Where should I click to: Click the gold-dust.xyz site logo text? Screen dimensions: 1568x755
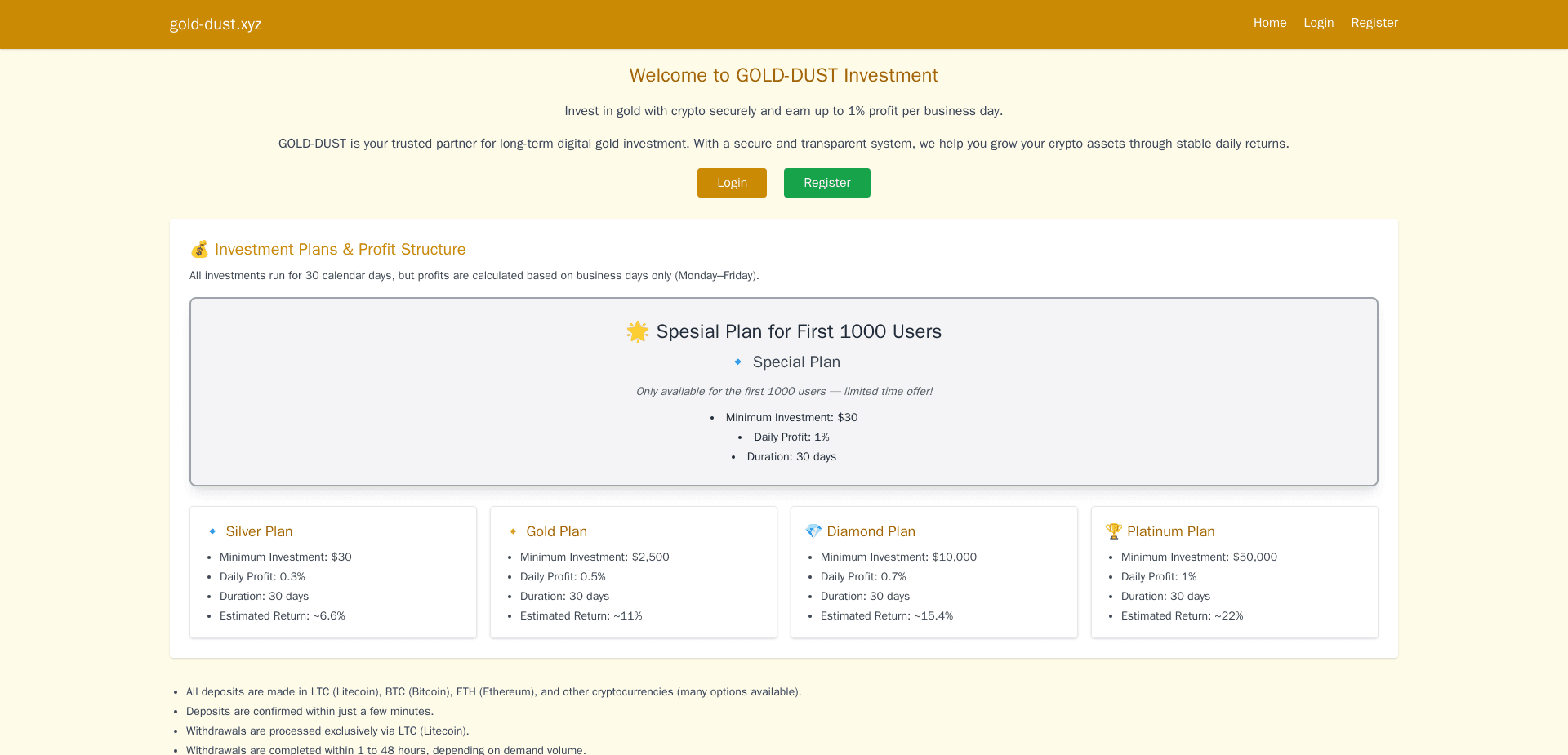tap(216, 24)
